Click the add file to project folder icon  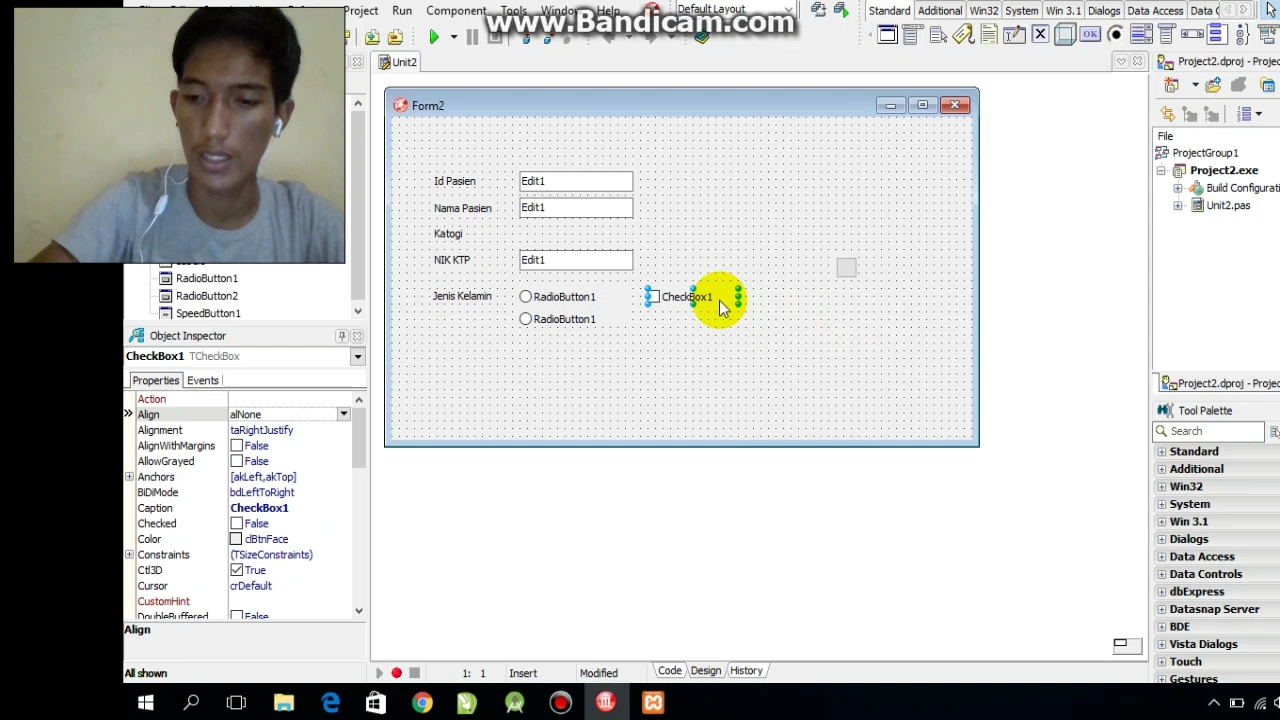[x=1212, y=86]
